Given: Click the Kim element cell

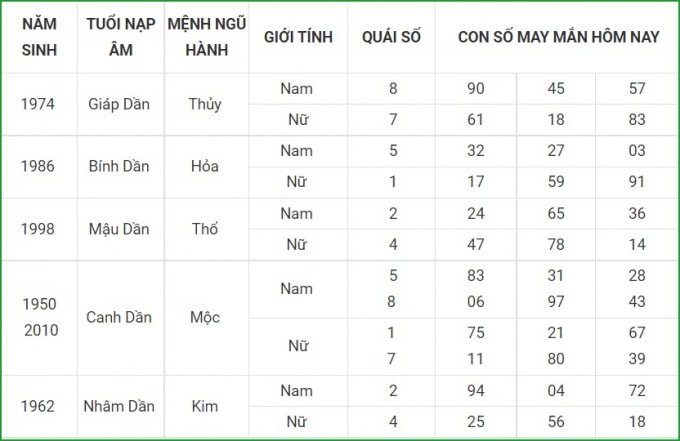Looking at the screenshot, I should (x=205, y=406).
